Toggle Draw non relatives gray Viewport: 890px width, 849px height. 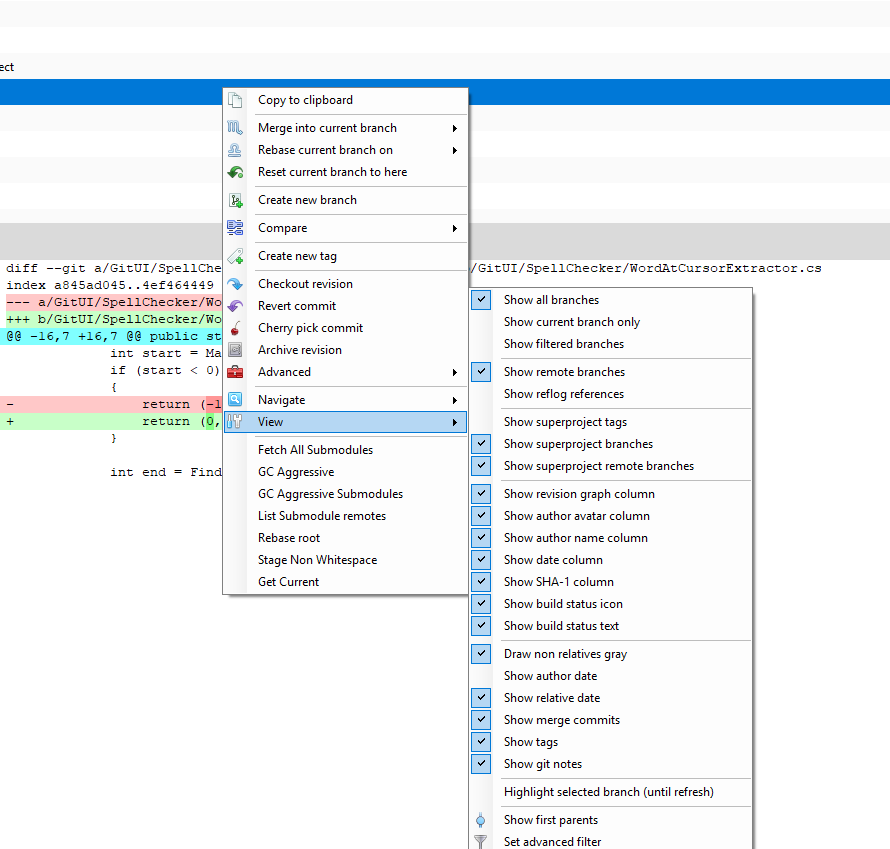click(x=481, y=654)
